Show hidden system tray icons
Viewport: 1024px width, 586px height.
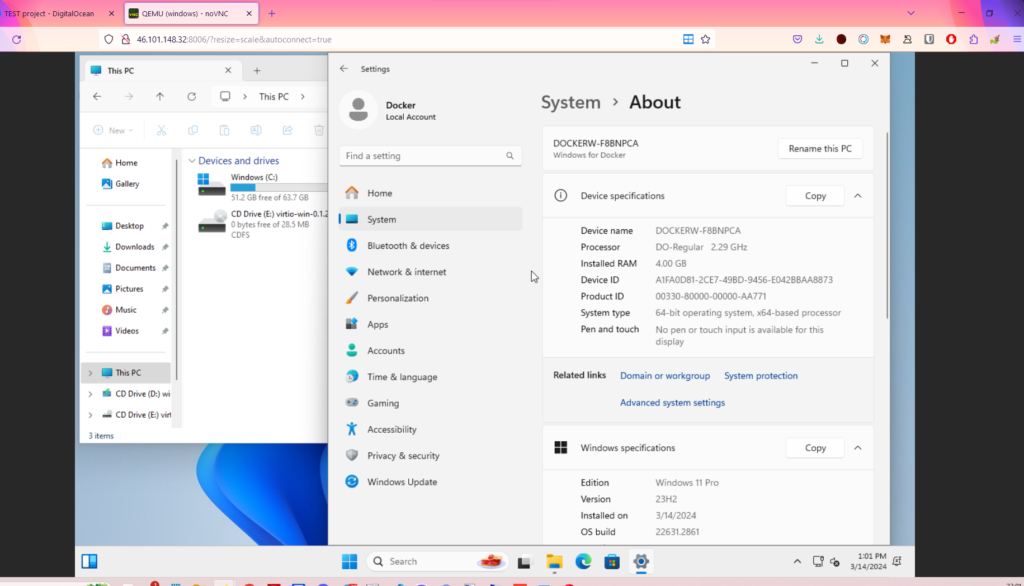coord(797,561)
